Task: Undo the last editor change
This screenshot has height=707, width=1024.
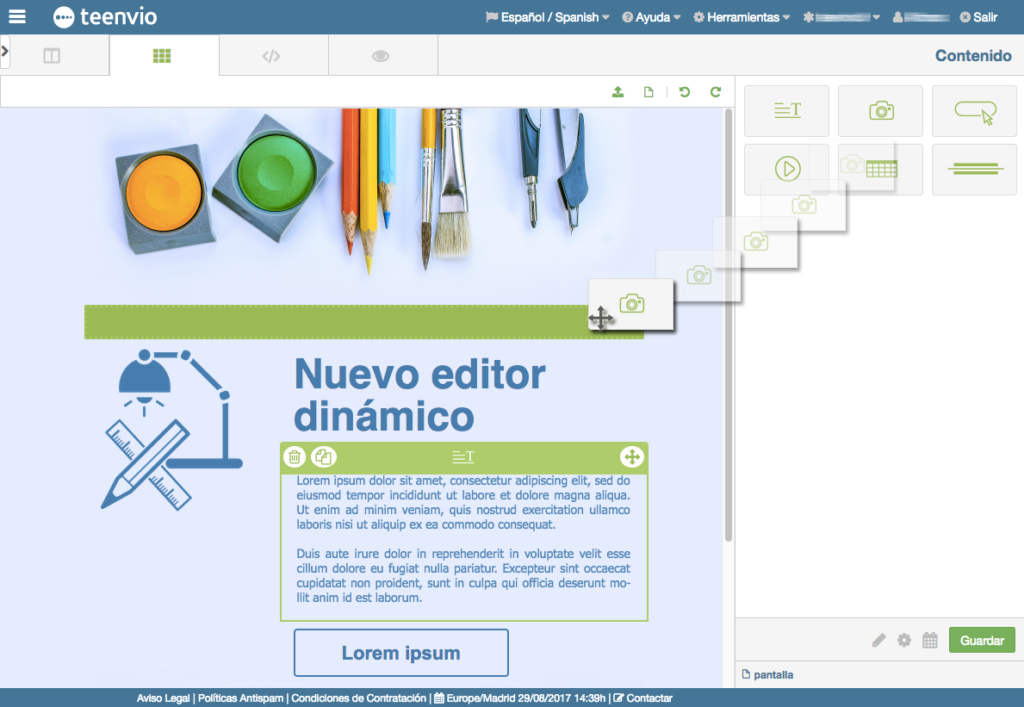Action: coord(685,92)
